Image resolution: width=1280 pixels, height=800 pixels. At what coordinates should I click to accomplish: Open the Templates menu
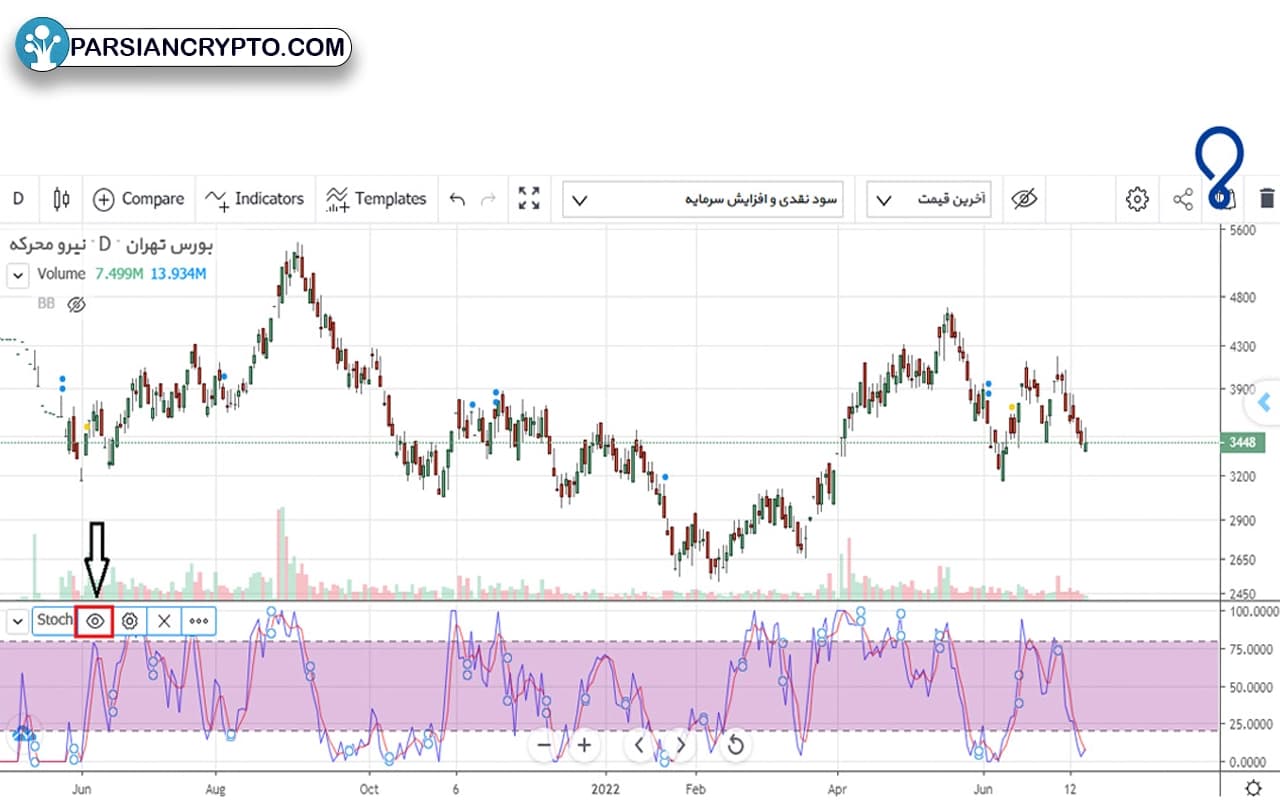click(376, 199)
